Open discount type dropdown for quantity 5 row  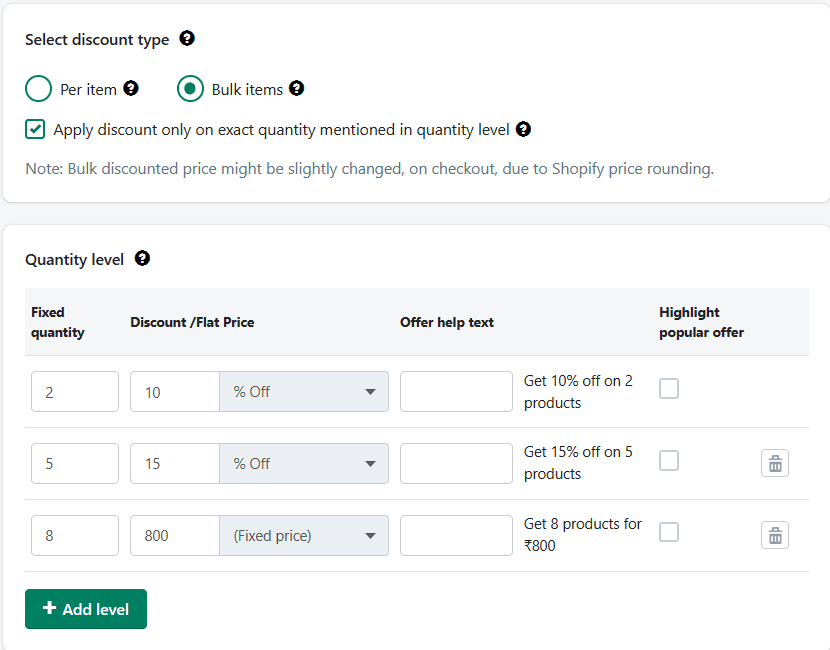coord(304,464)
